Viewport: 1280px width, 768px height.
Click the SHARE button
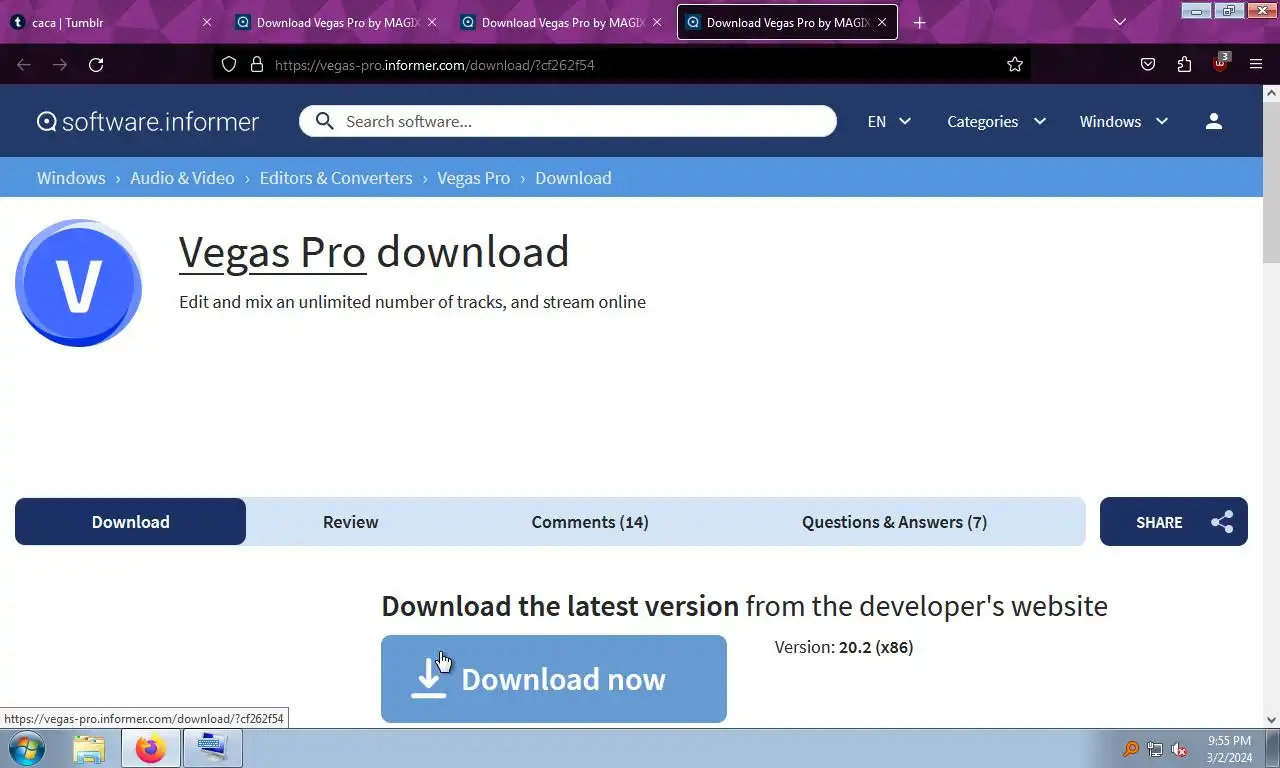click(1173, 522)
